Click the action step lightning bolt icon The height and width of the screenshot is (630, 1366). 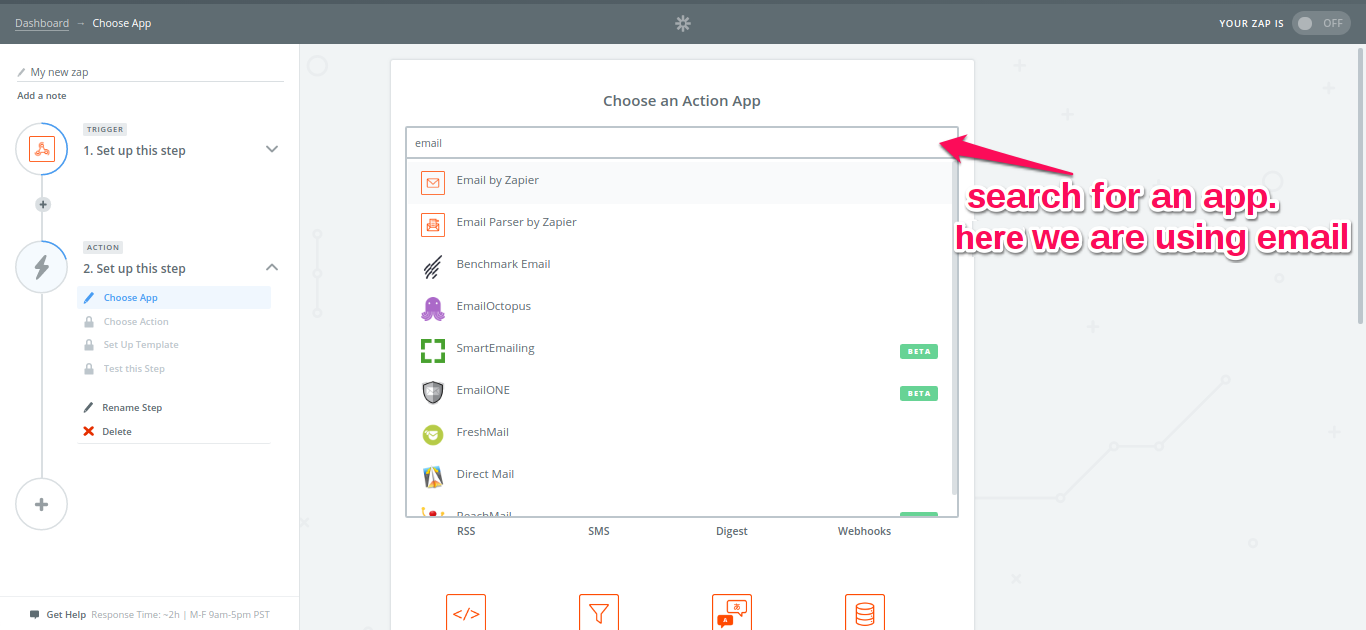pyautogui.click(x=42, y=267)
